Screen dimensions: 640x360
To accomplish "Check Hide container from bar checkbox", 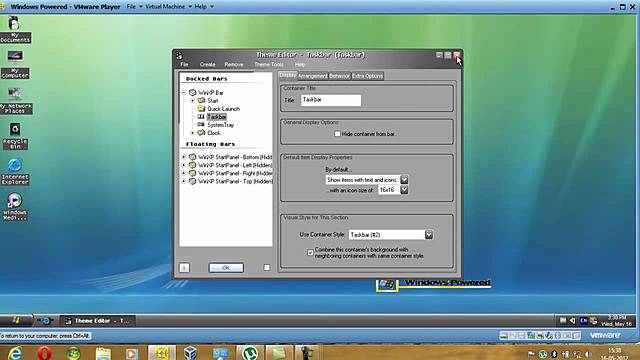I will (x=338, y=133).
